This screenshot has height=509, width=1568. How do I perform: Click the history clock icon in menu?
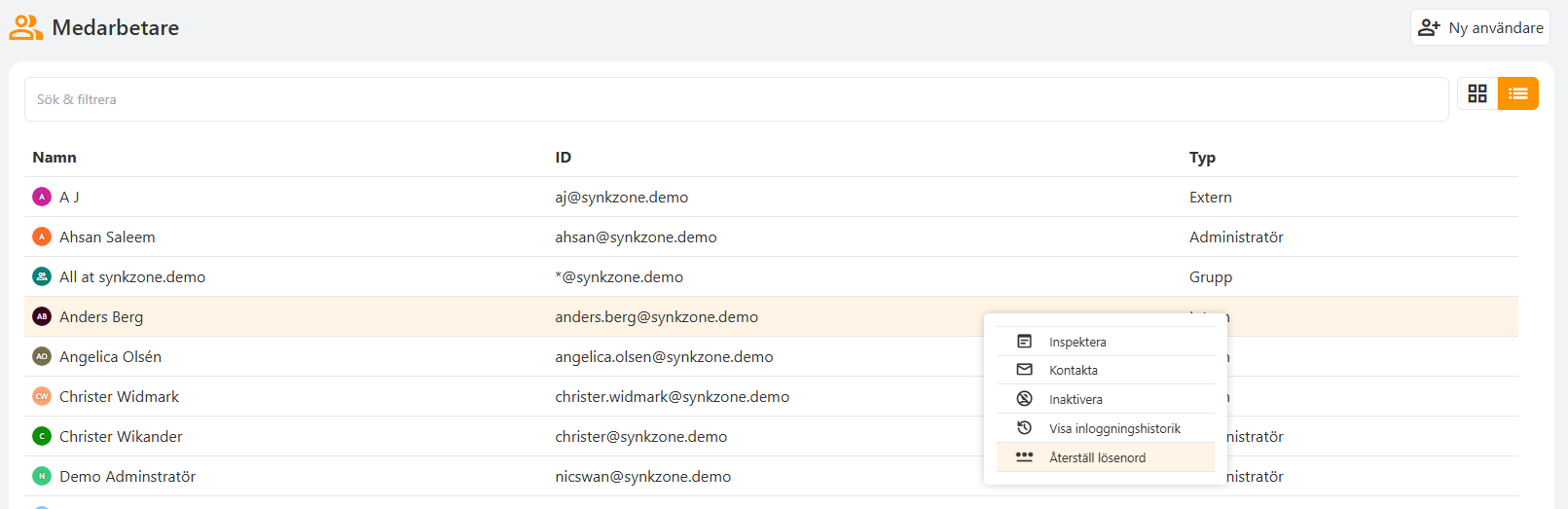tap(1024, 428)
